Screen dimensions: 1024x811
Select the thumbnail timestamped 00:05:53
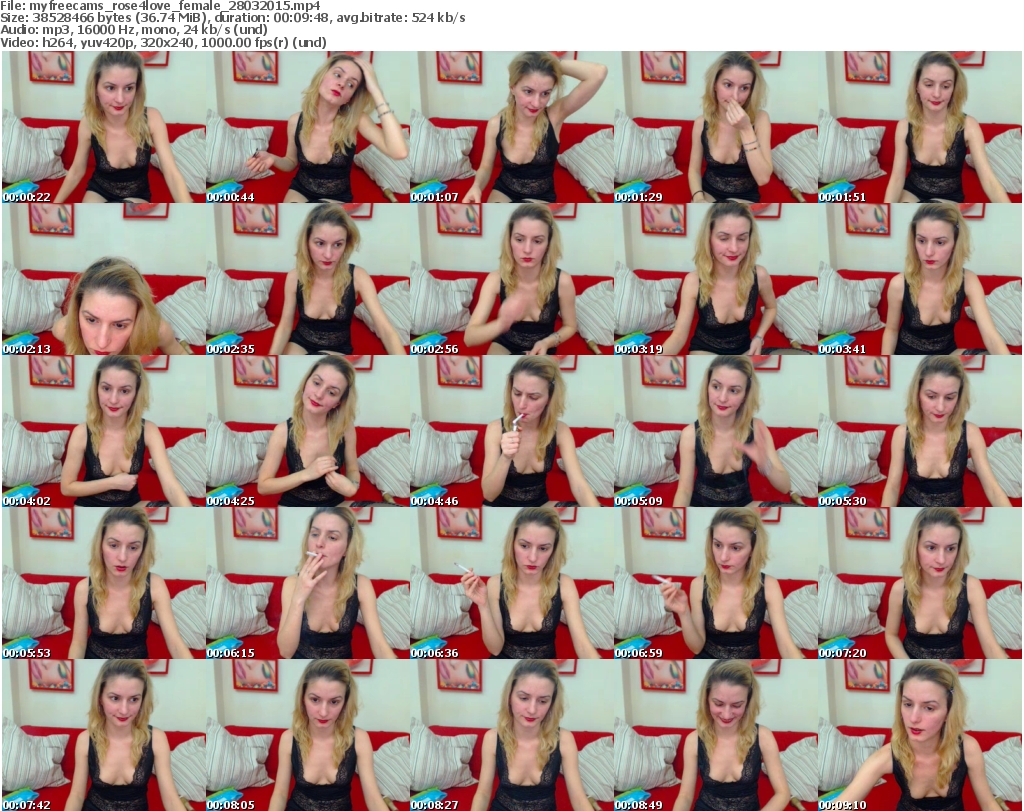[104, 583]
